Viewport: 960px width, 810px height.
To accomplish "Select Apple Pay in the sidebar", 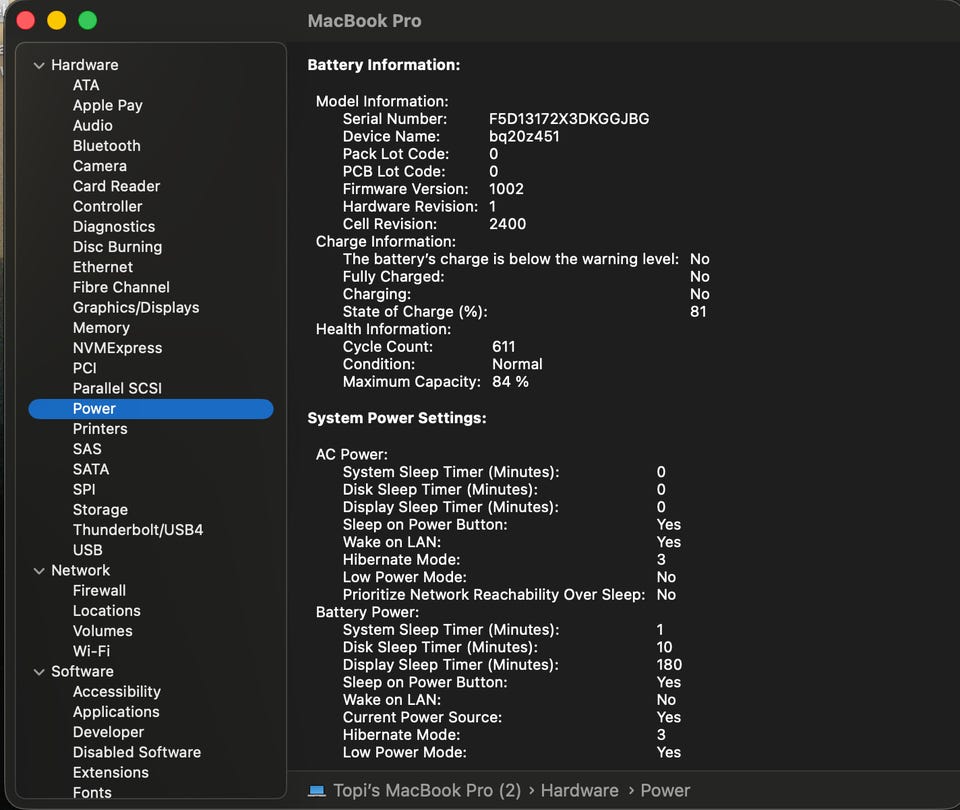I will [108, 105].
